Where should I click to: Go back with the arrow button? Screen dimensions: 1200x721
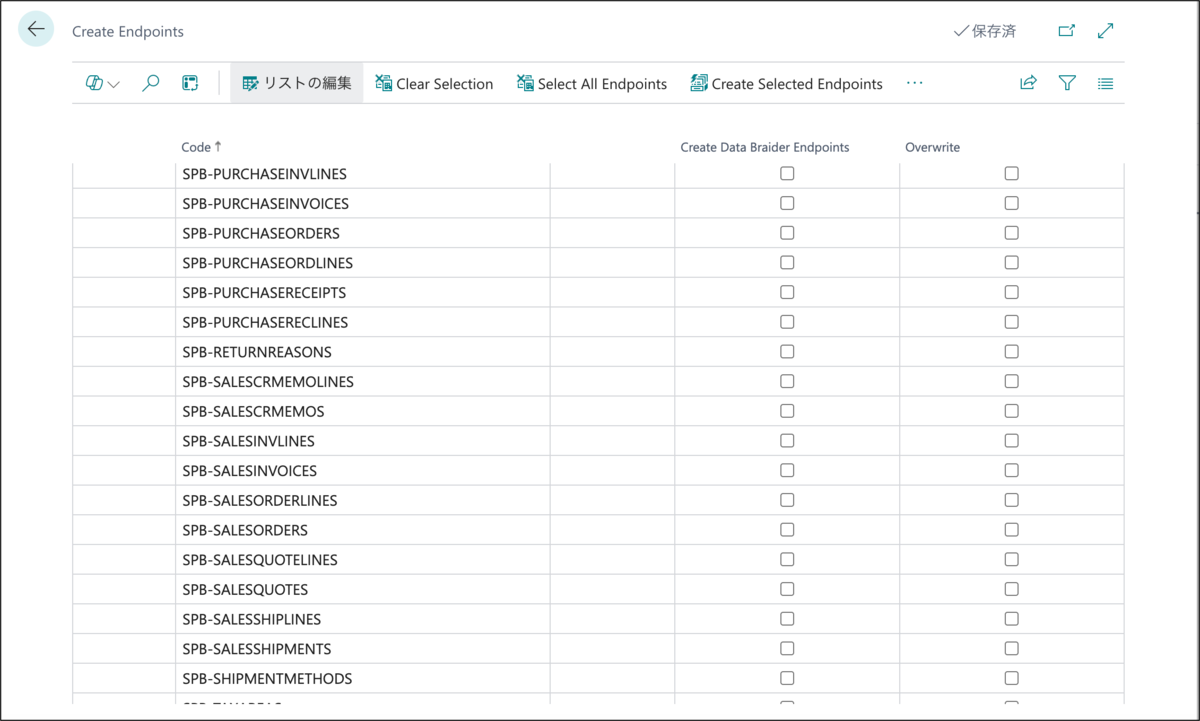(x=36, y=30)
